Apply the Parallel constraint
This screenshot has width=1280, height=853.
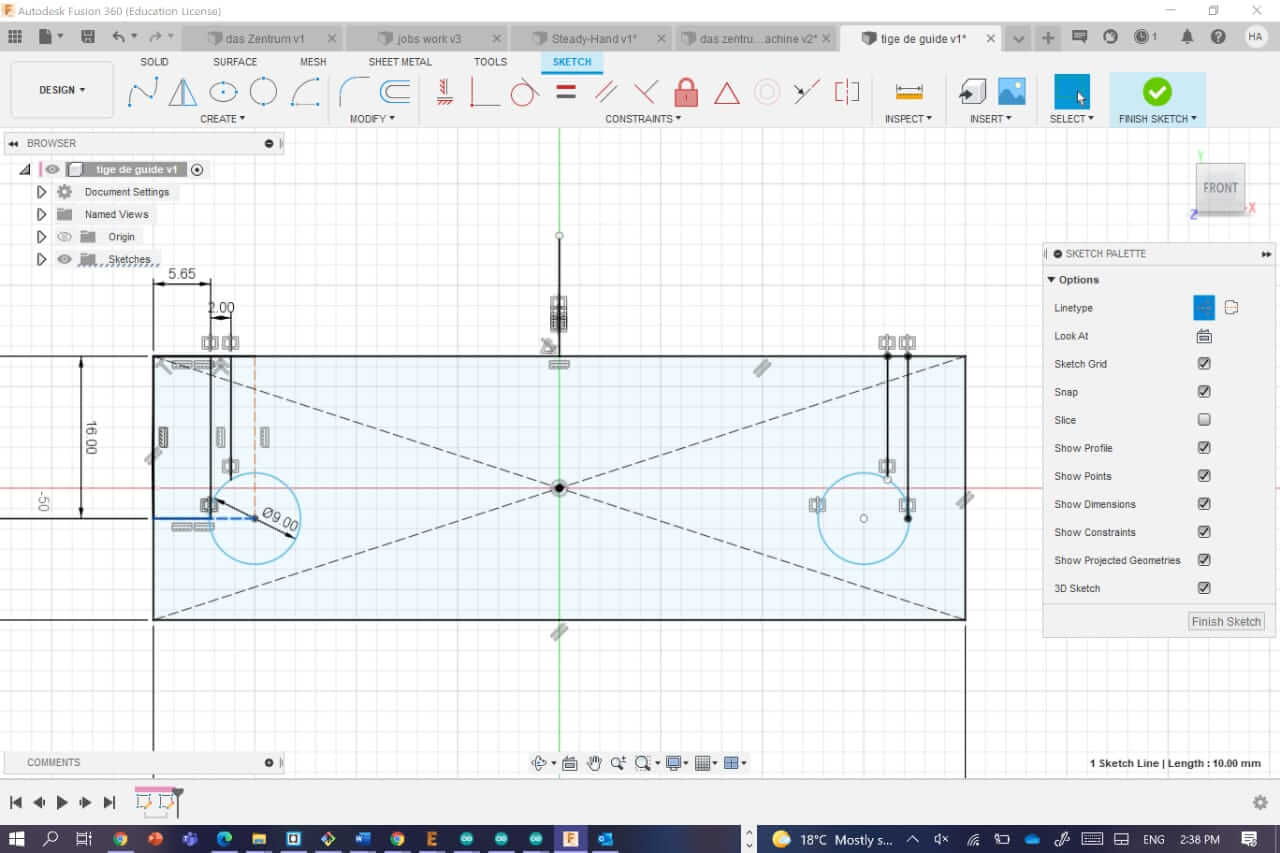pyautogui.click(x=606, y=92)
